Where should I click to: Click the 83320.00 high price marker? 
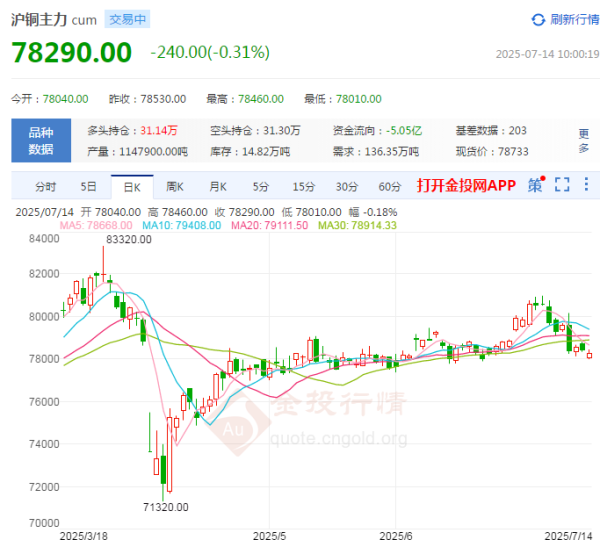click(129, 240)
